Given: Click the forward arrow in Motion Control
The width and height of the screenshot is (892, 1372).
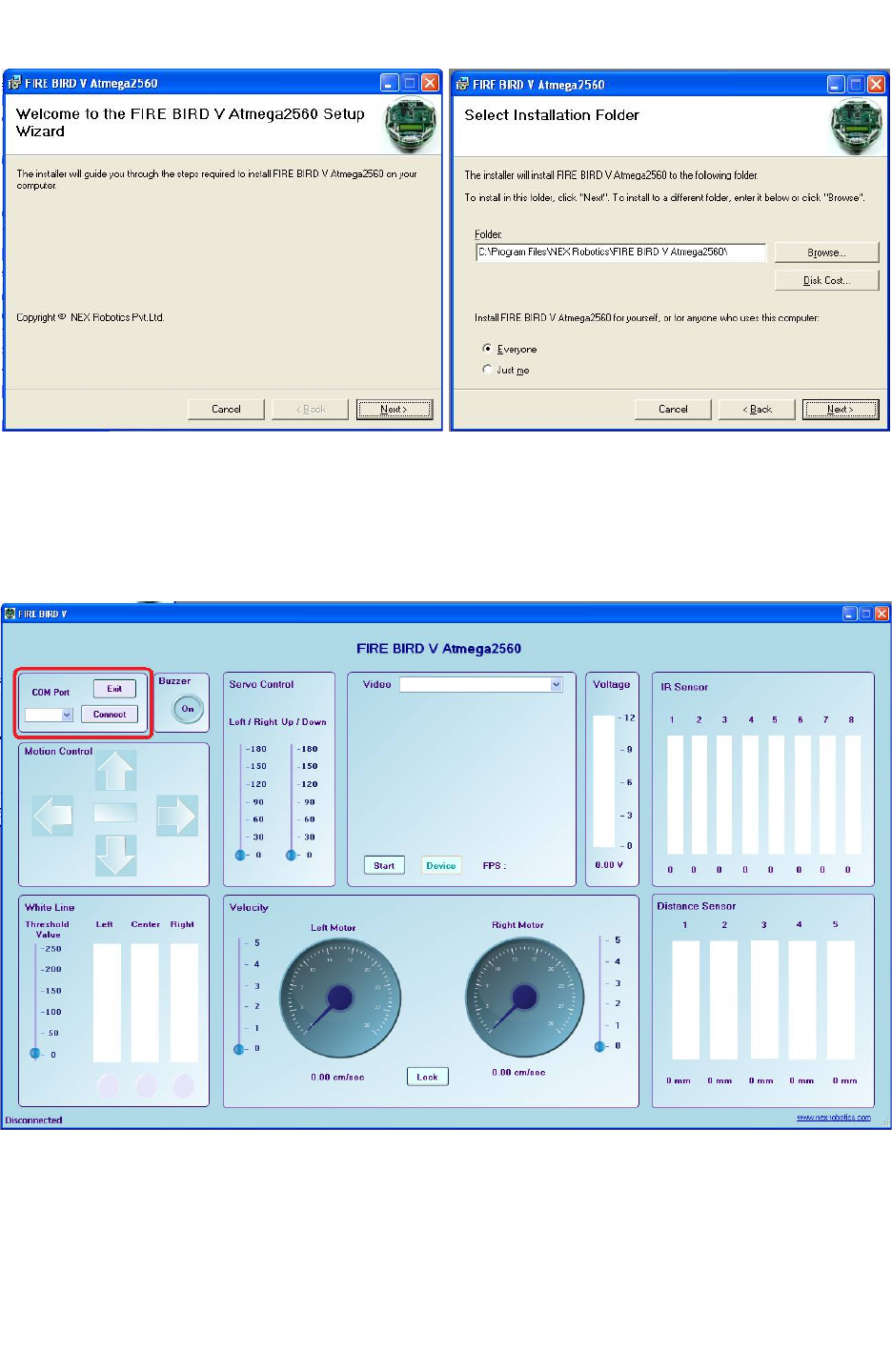Looking at the screenshot, I should (x=115, y=770).
